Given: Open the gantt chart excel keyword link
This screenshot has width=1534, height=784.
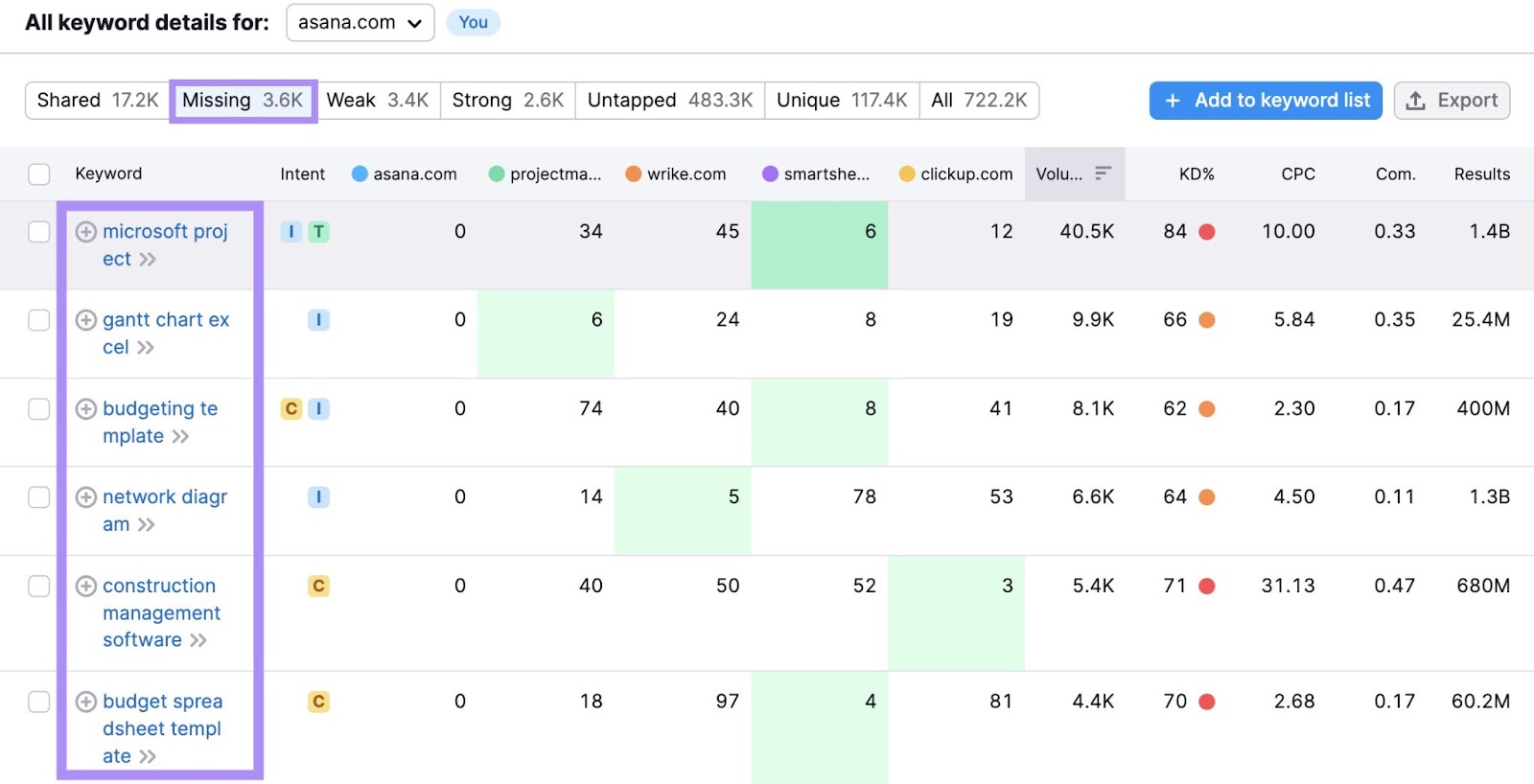Looking at the screenshot, I should click(166, 334).
